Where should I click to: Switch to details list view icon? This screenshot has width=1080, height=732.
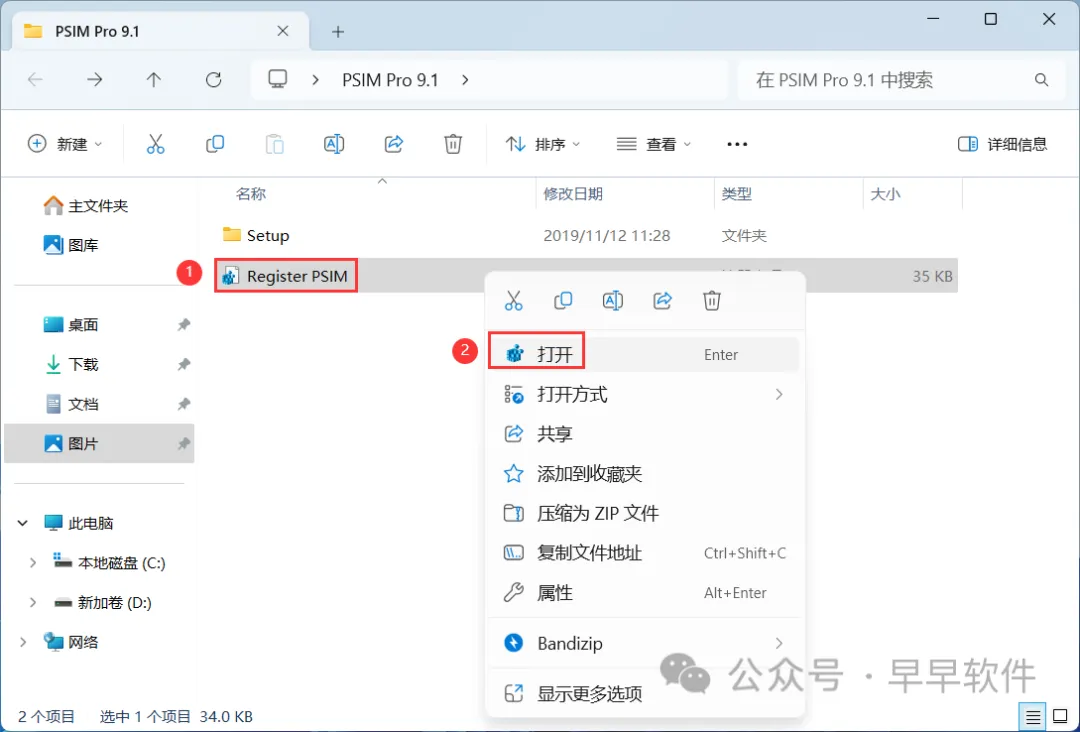(x=1032, y=717)
